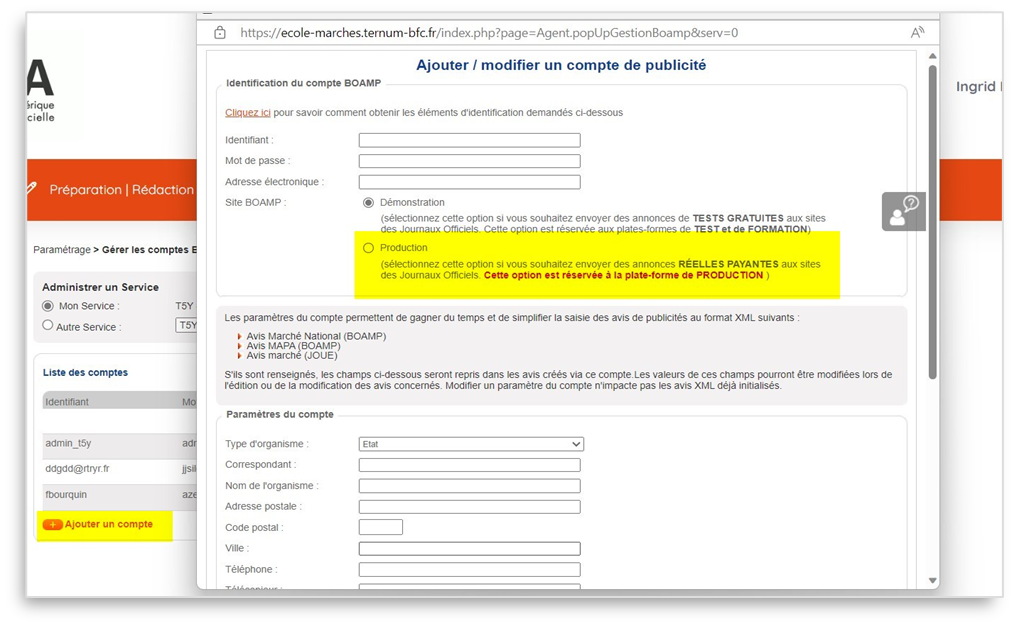This screenshot has width=1015, height=627.
Task: Click the pencil icon beside Préparation
Action: tap(32, 188)
